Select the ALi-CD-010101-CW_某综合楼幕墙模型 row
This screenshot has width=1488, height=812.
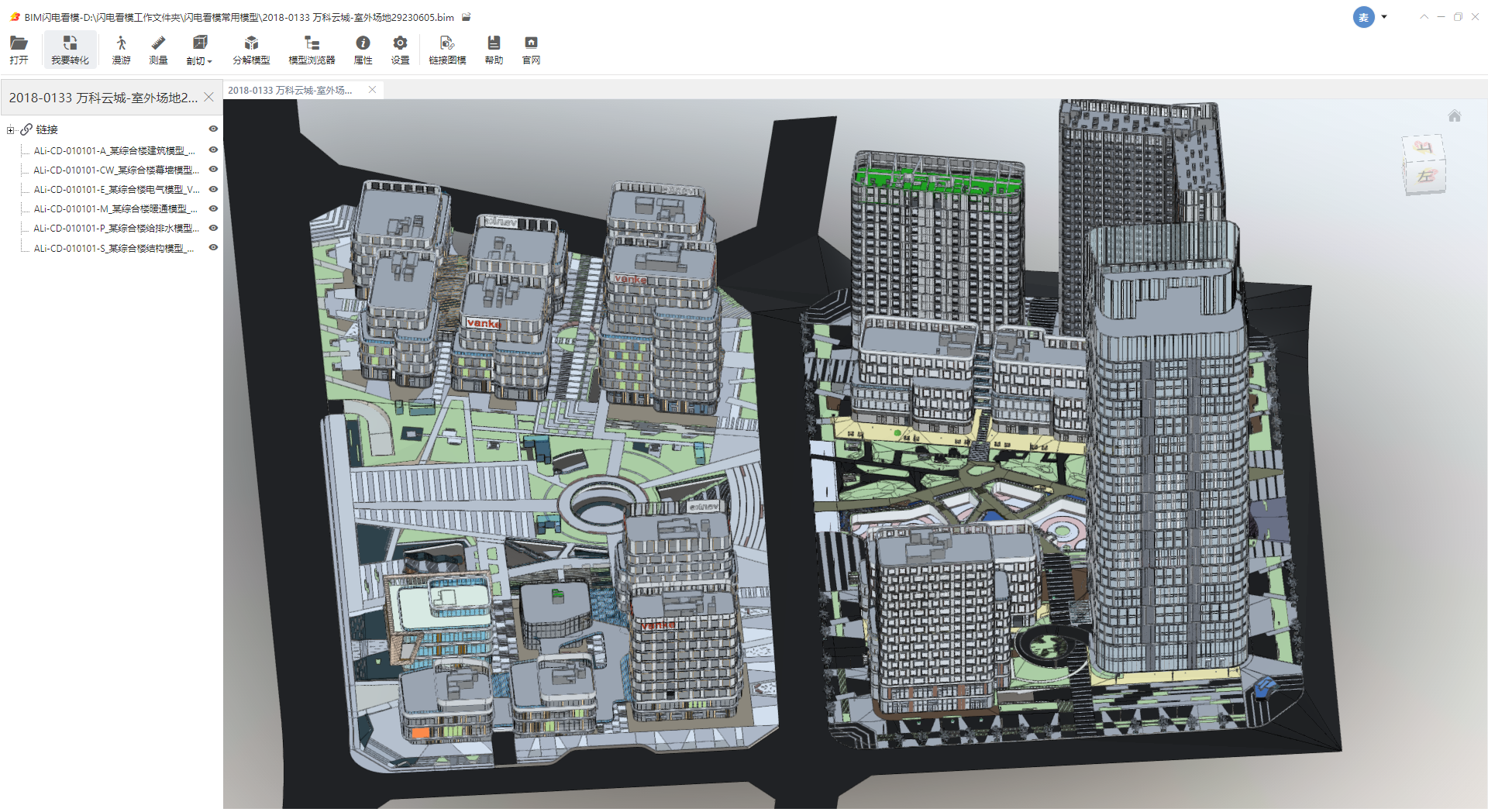pyautogui.click(x=116, y=170)
